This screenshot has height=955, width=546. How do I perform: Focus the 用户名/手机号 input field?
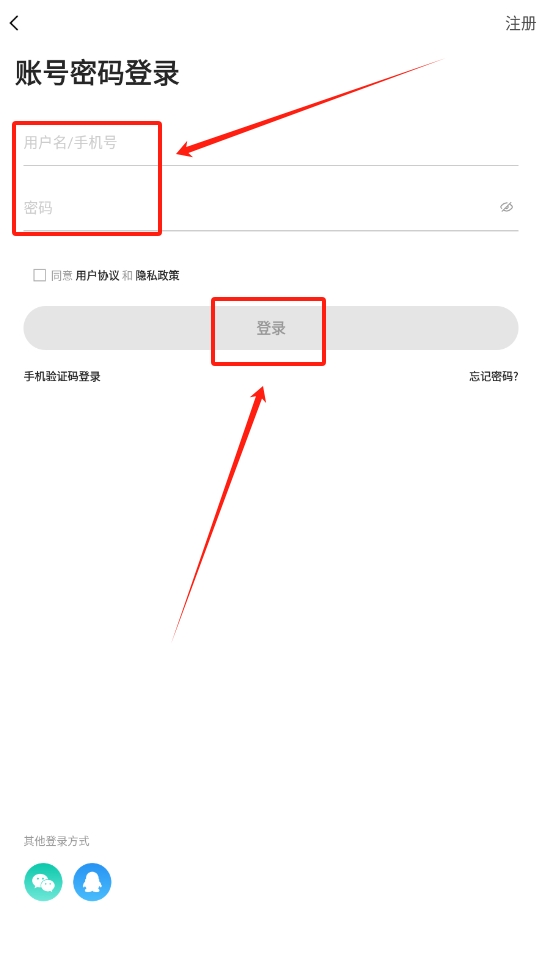(x=271, y=143)
